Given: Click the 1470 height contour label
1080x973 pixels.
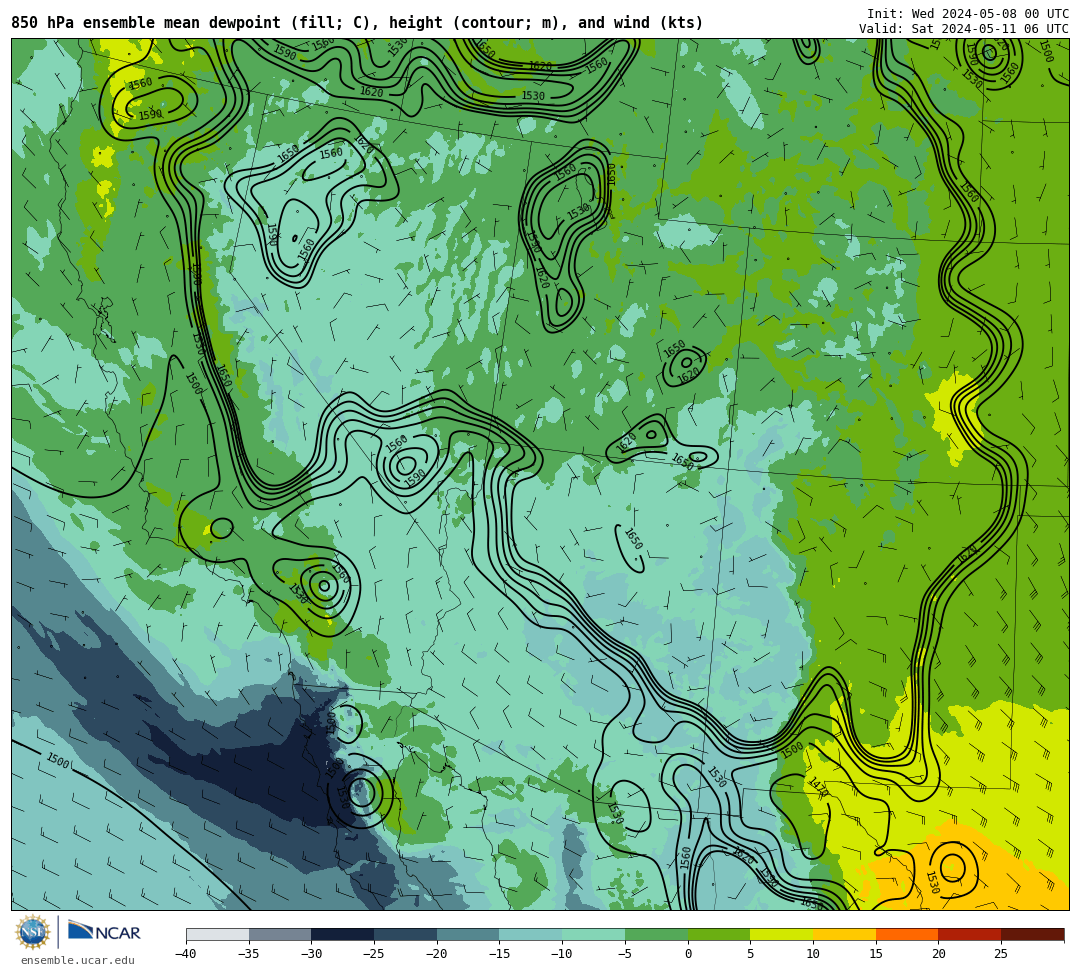Looking at the screenshot, I should click(818, 788).
